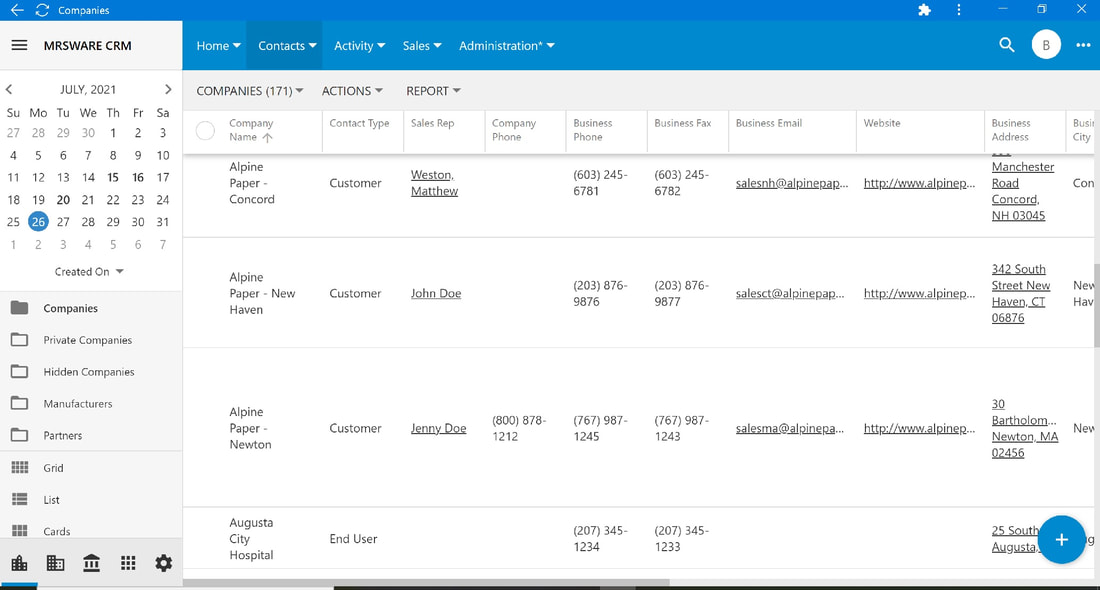Open the Sales menu
Image resolution: width=1100 pixels, height=590 pixels.
(x=422, y=46)
